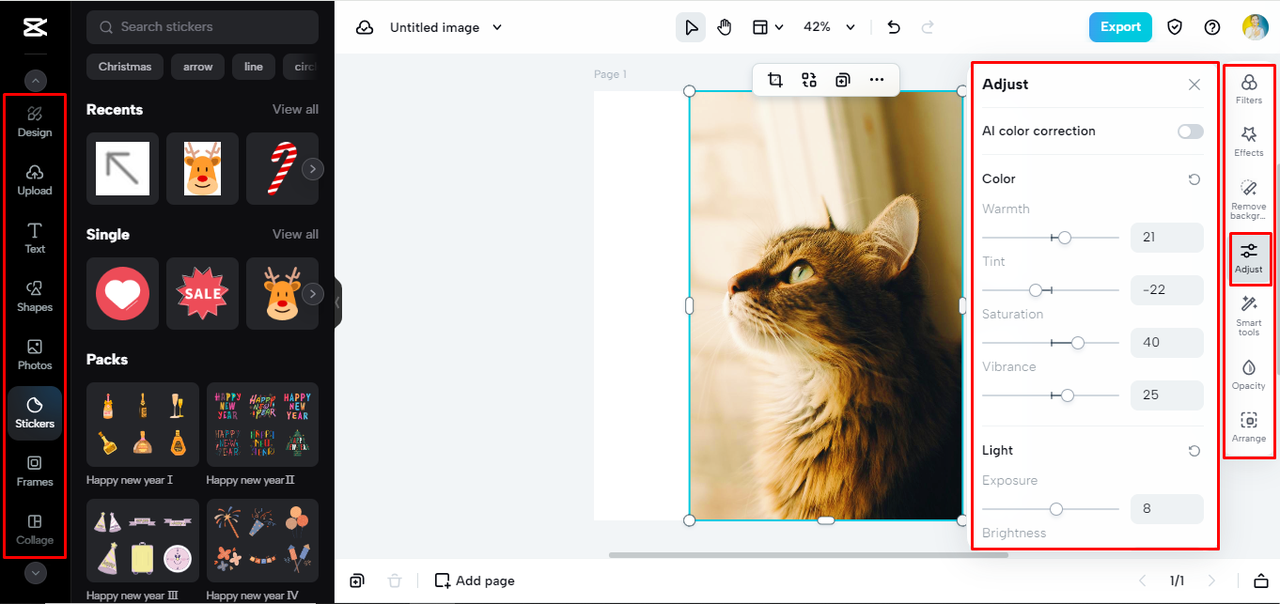Collapse the left stickers panel

[x=338, y=302]
